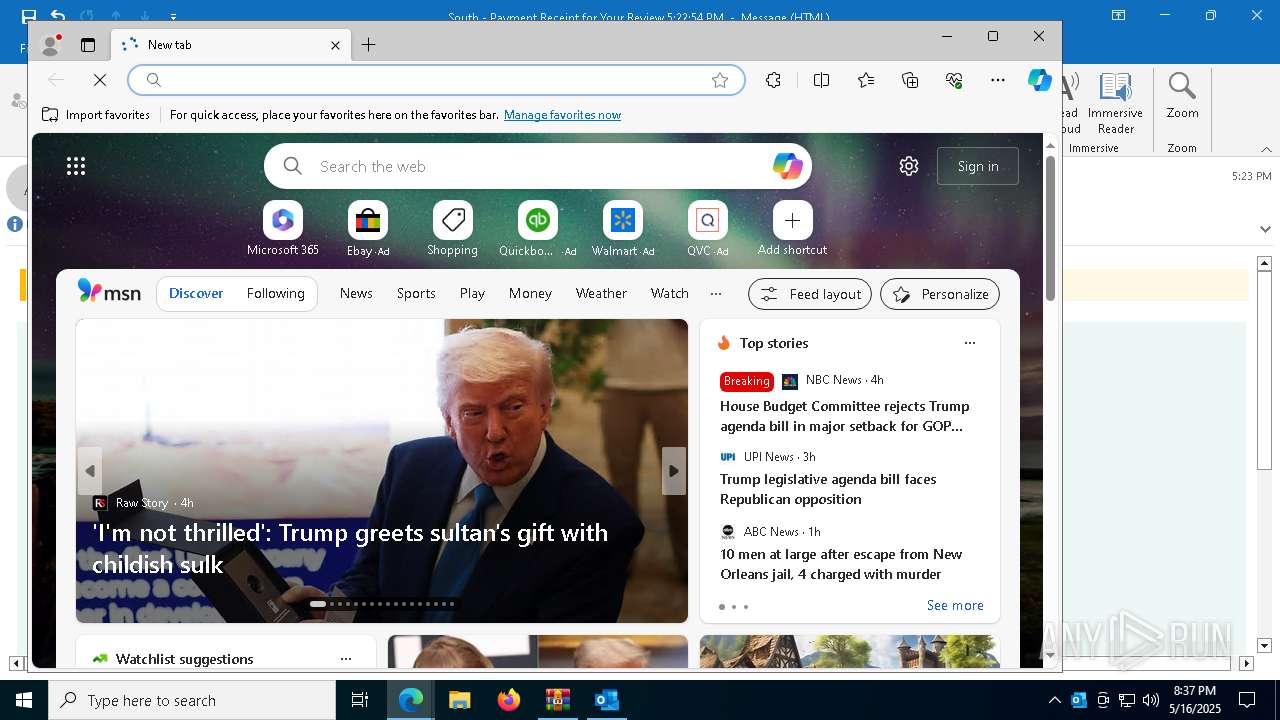This screenshot has width=1280, height=720.
Task: Open Watch category
Action: click(669, 293)
